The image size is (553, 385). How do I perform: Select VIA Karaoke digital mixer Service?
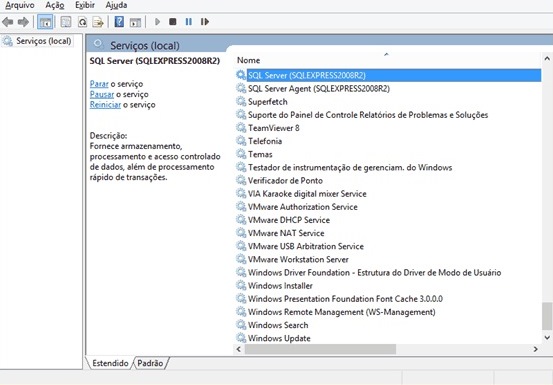(x=388, y=194)
